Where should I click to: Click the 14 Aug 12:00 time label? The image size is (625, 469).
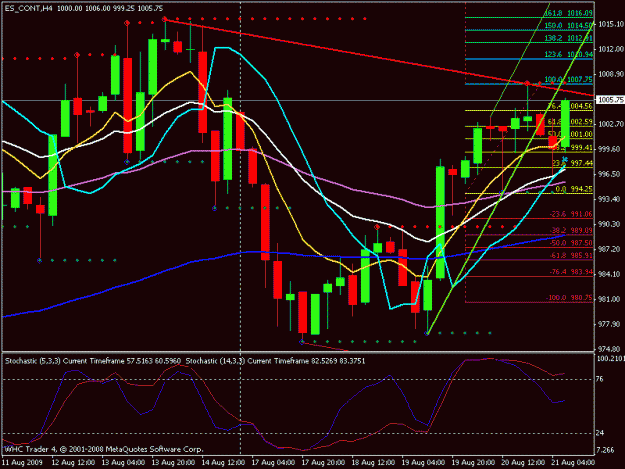pos(223,463)
